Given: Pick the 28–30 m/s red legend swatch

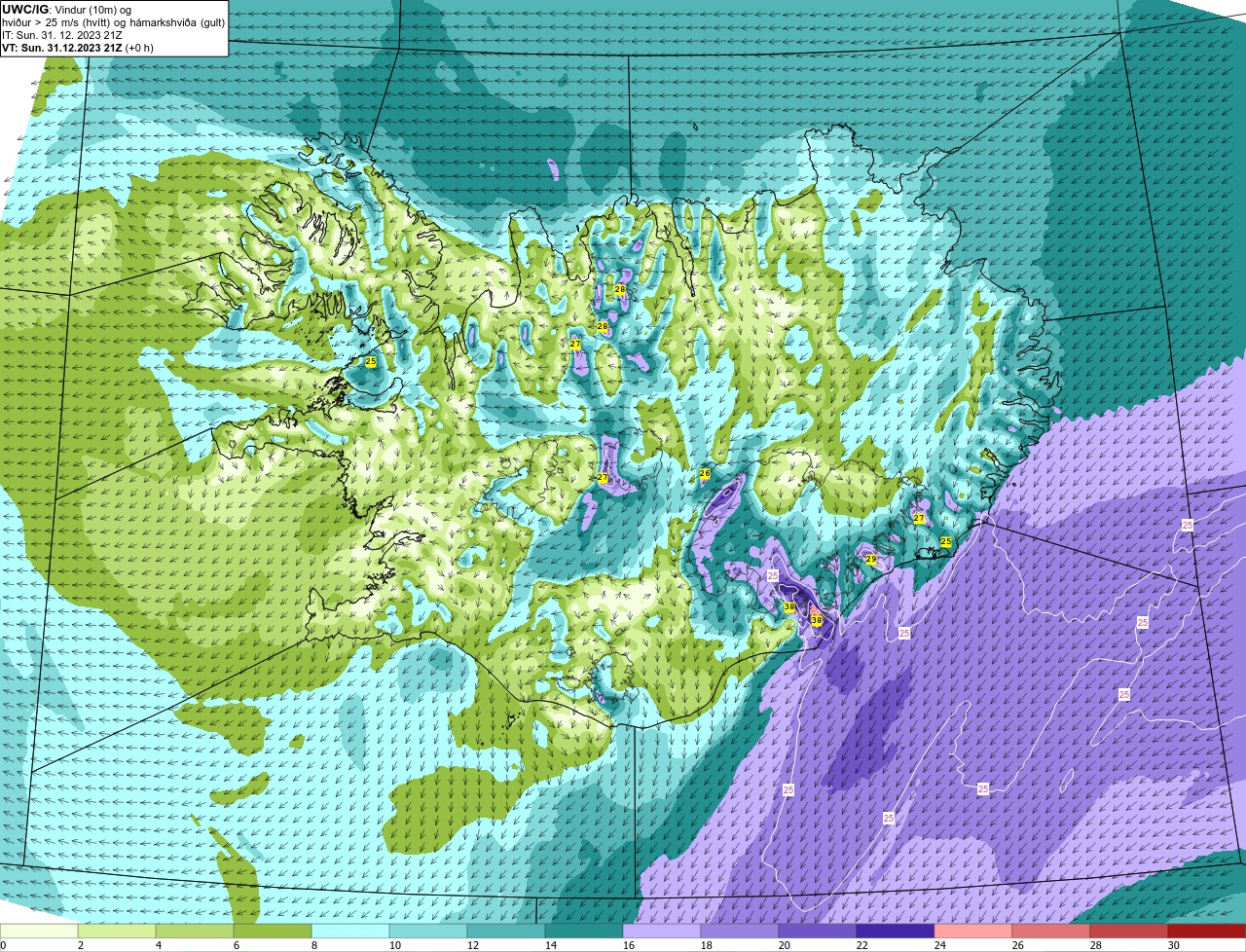Looking at the screenshot, I should 1129,932.
